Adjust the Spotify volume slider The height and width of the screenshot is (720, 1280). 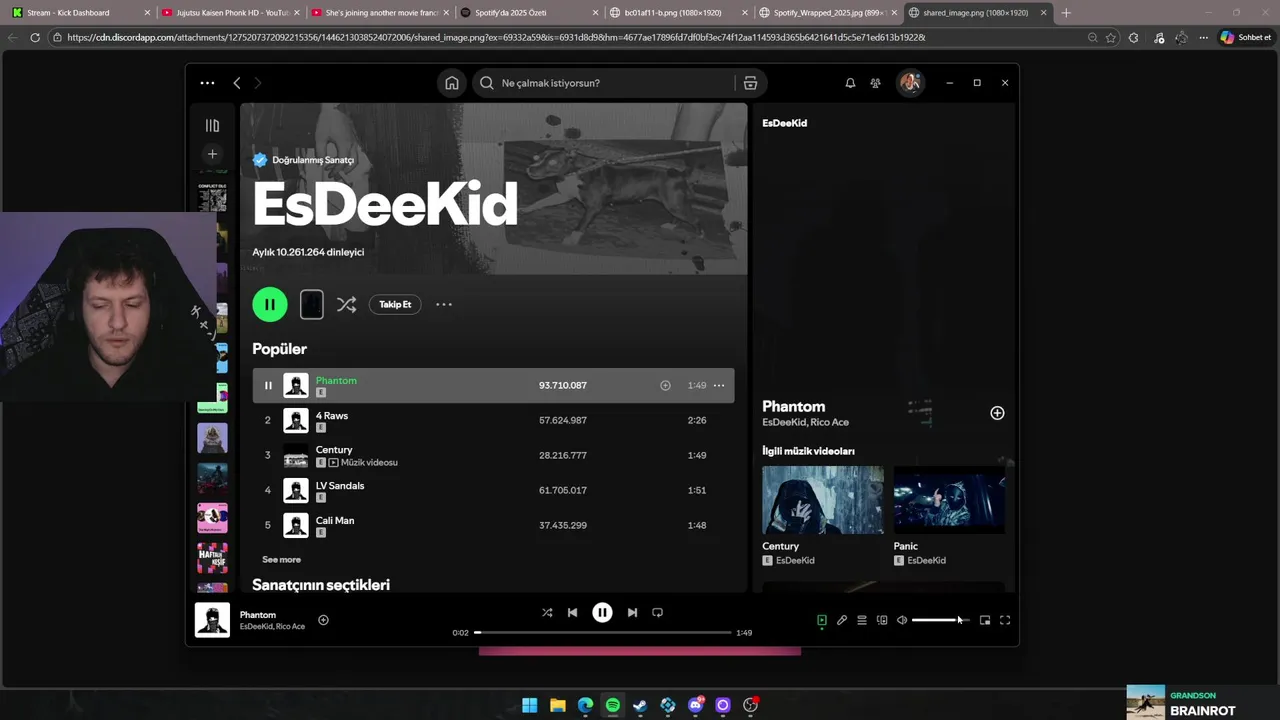(940, 620)
